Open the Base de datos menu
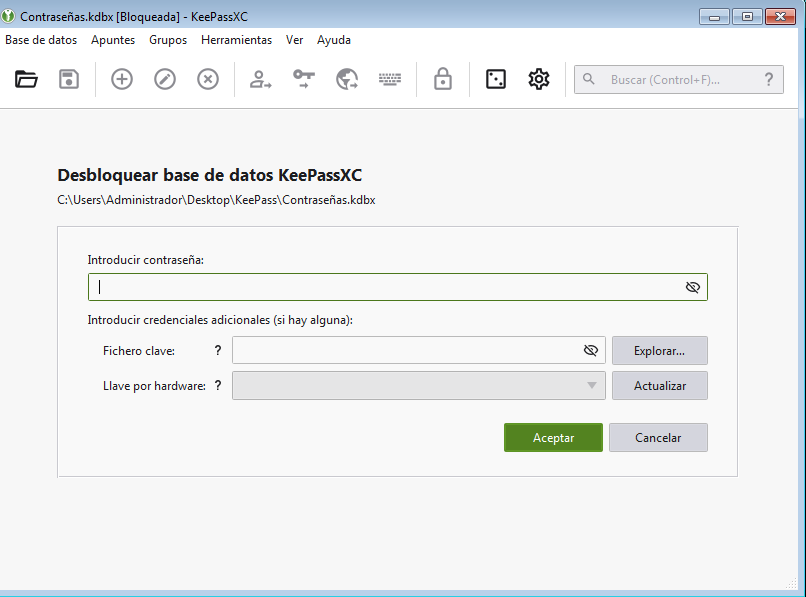Screen dimensions: 806x597 pyautogui.click(x=41, y=40)
